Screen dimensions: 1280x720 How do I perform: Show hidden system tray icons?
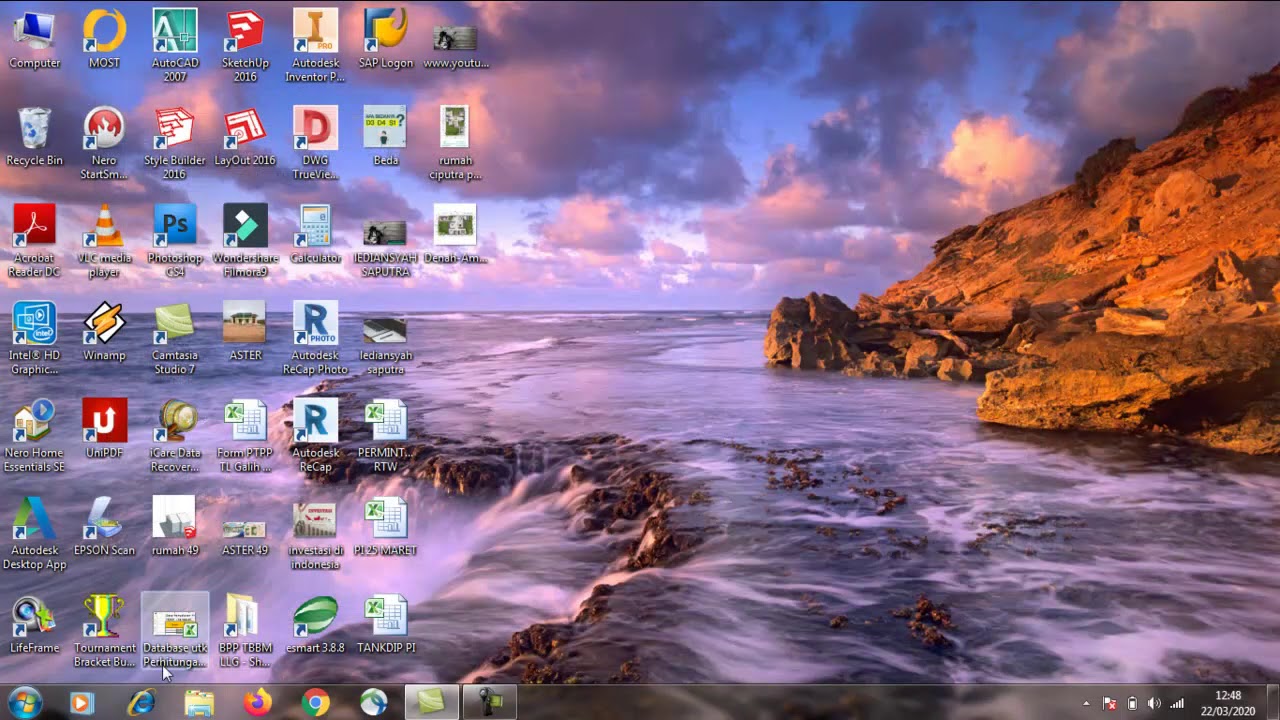click(1086, 703)
